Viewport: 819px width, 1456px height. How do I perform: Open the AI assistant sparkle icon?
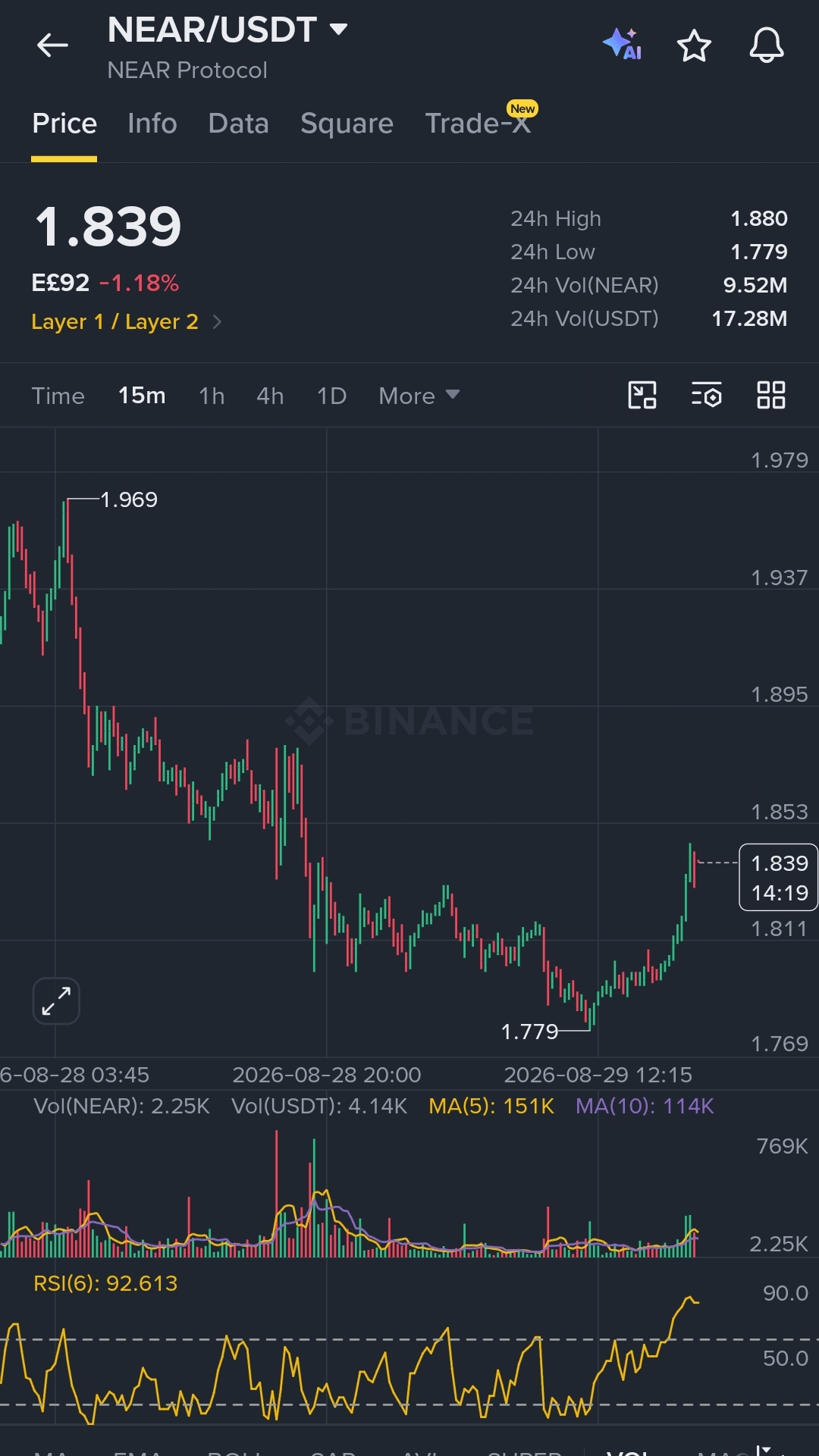pyautogui.click(x=622, y=44)
